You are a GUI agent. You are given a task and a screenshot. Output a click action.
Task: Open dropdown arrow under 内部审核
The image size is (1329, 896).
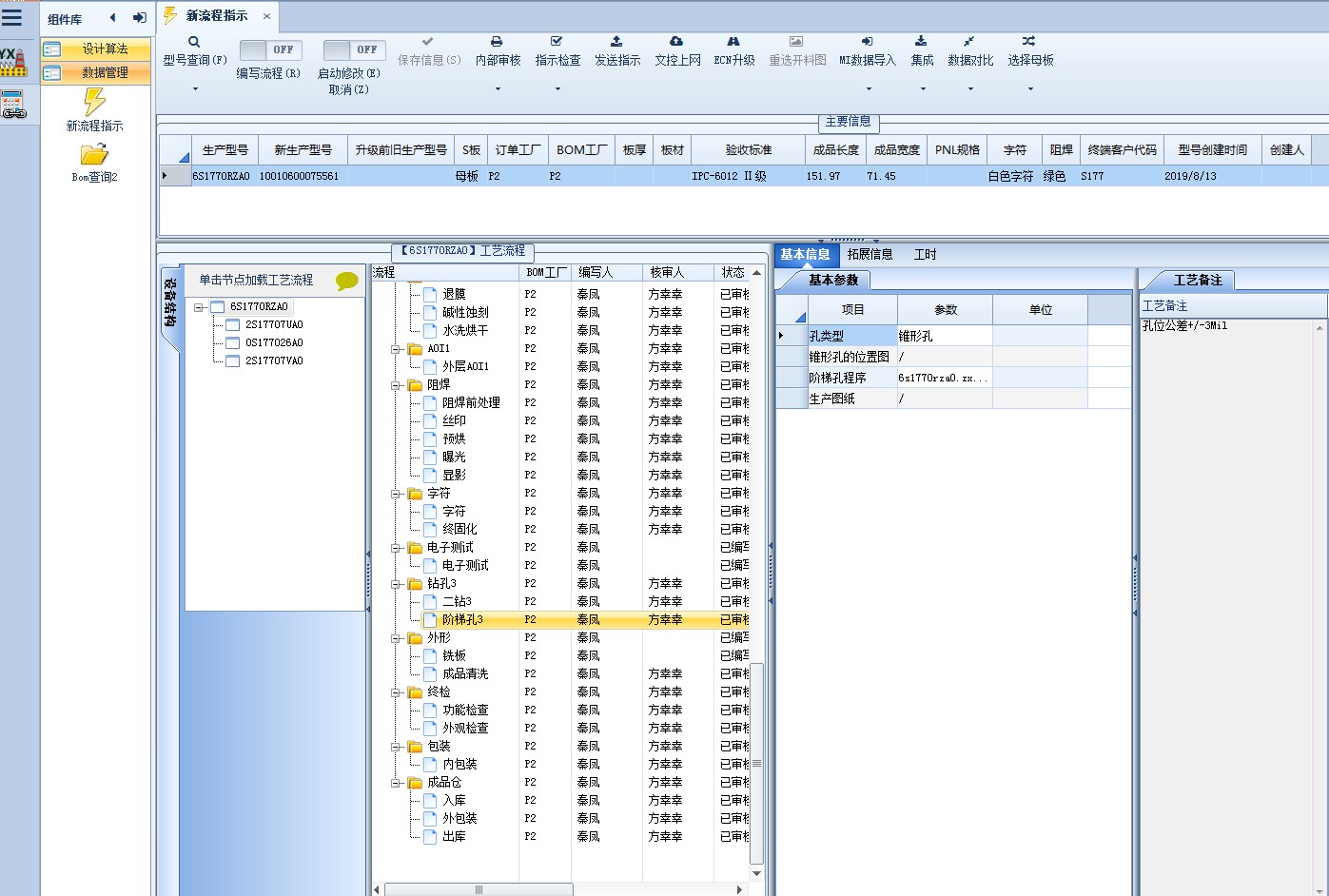click(x=498, y=89)
